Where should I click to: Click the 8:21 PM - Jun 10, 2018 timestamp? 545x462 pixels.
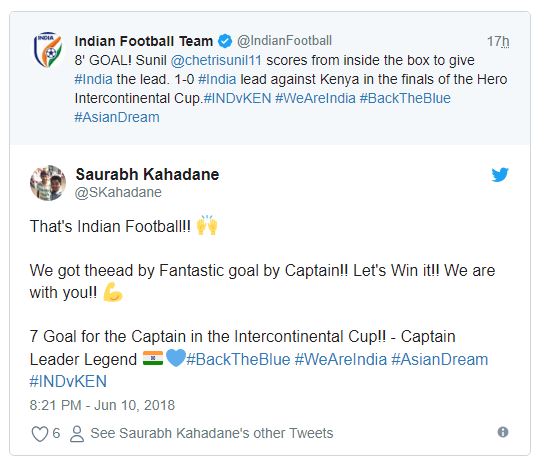click(102, 405)
